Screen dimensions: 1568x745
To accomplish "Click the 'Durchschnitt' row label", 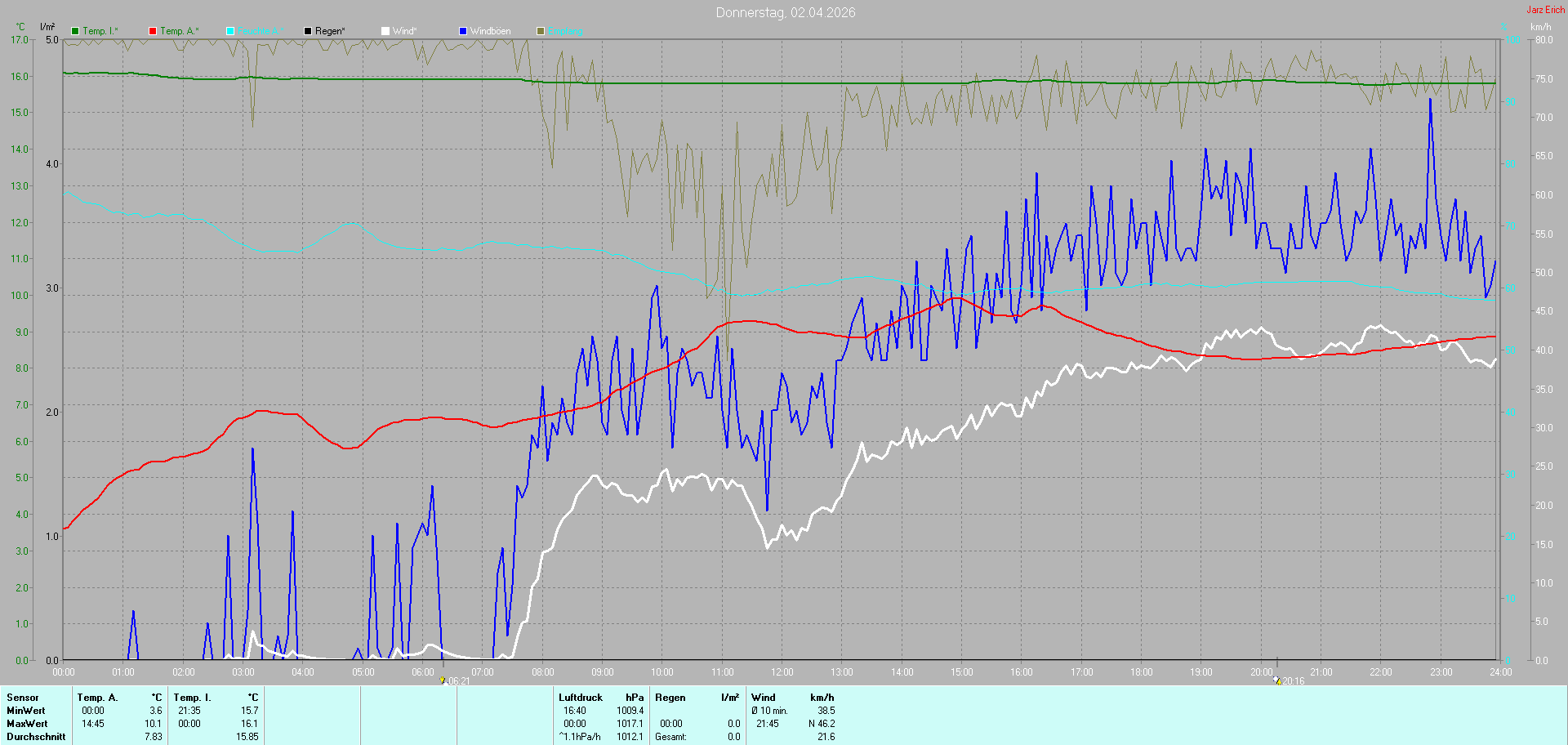I will click(36, 737).
